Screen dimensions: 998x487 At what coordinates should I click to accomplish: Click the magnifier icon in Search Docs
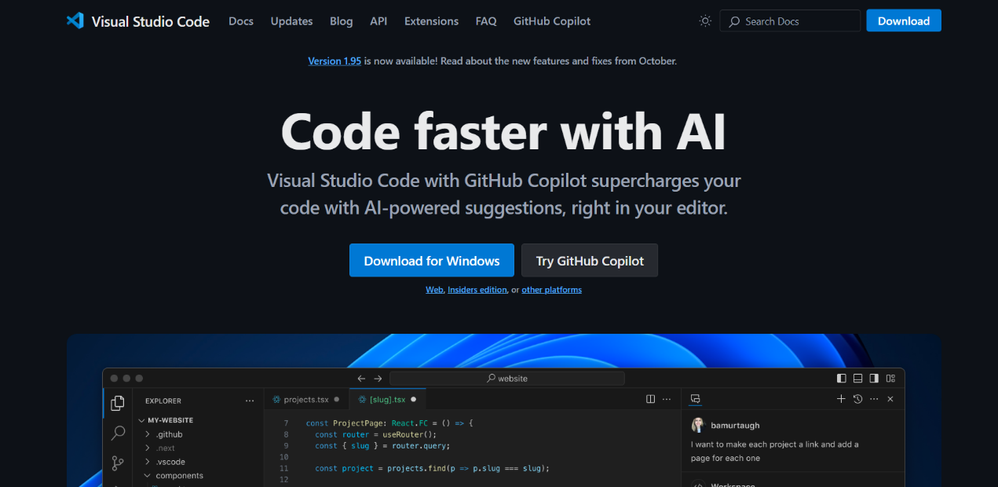pos(734,22)
